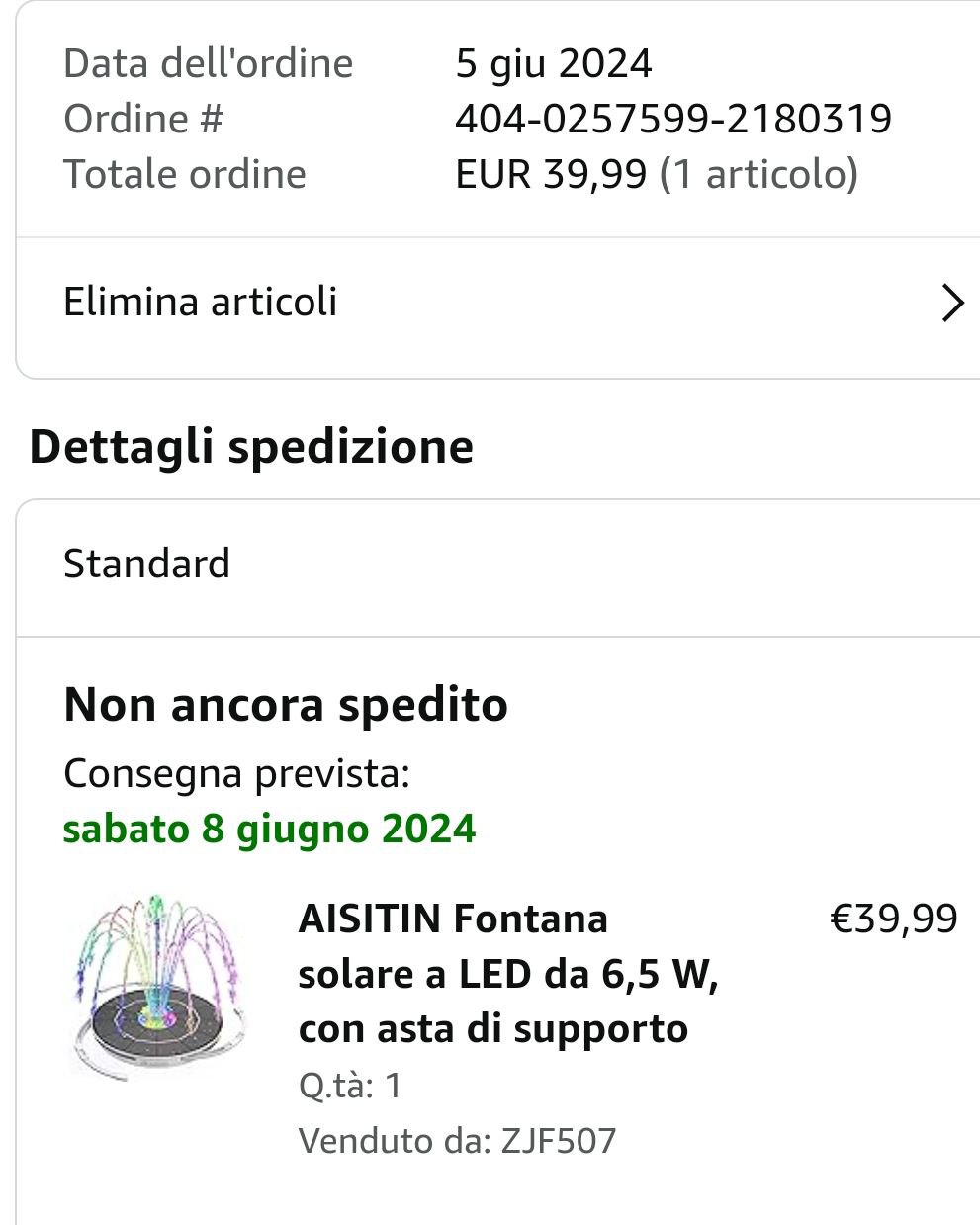
Task: Click the order date 5 giu 2024
Action: 553,64
